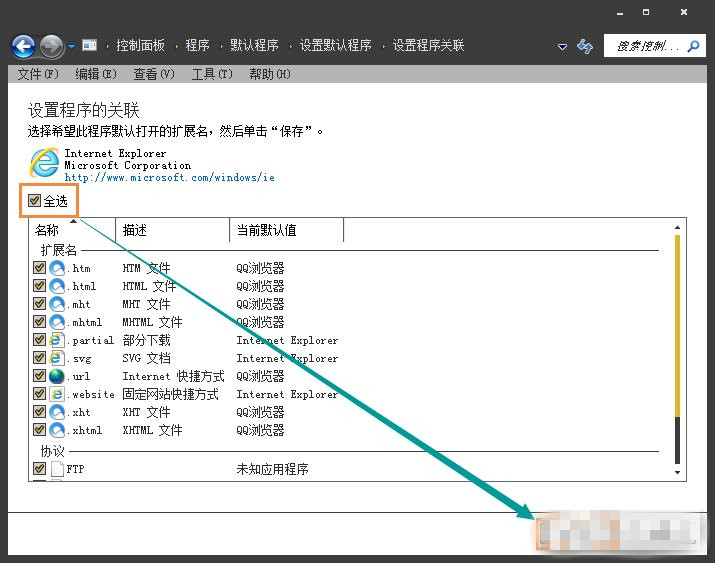
Task: Expand the arrow before 设置默认程序 breadcrumb
Action: (290, 46)
